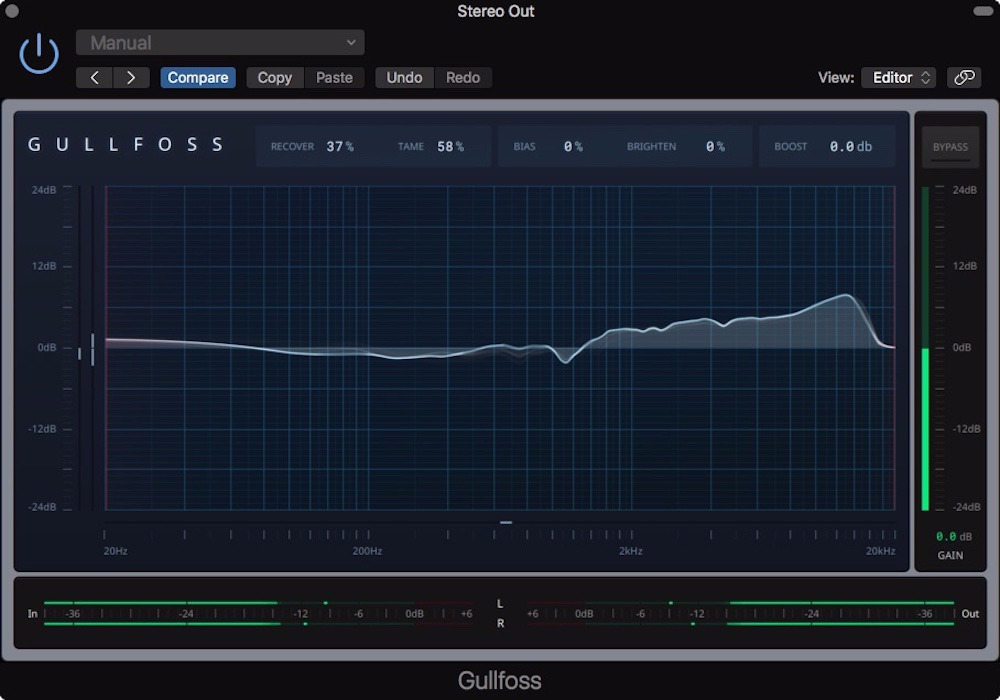The width and height of the screenshot is (1000, 700).
Task: Toggle the Gullfoss BYPASS button
Action: click(x=950, y=147)
